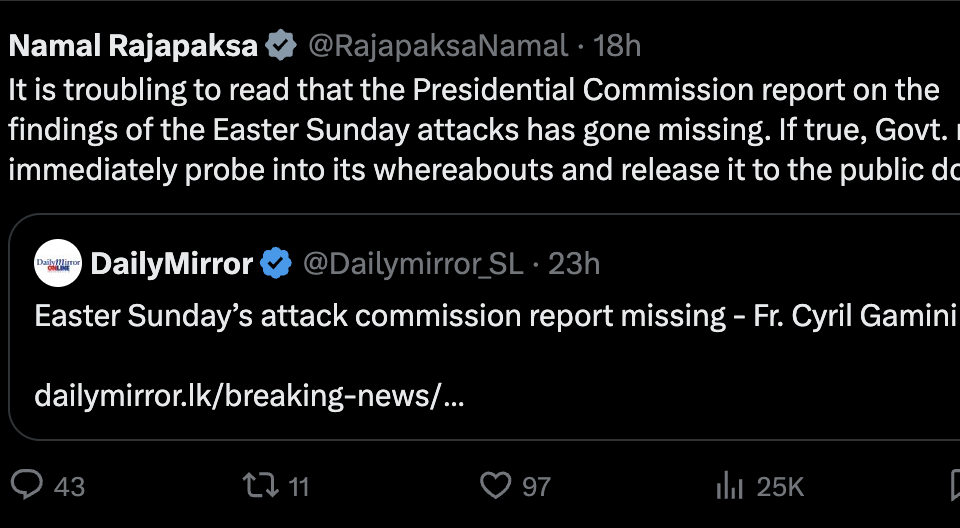Open the 18h tweet timestamp
960x528 pixels.
click(616, 45)
